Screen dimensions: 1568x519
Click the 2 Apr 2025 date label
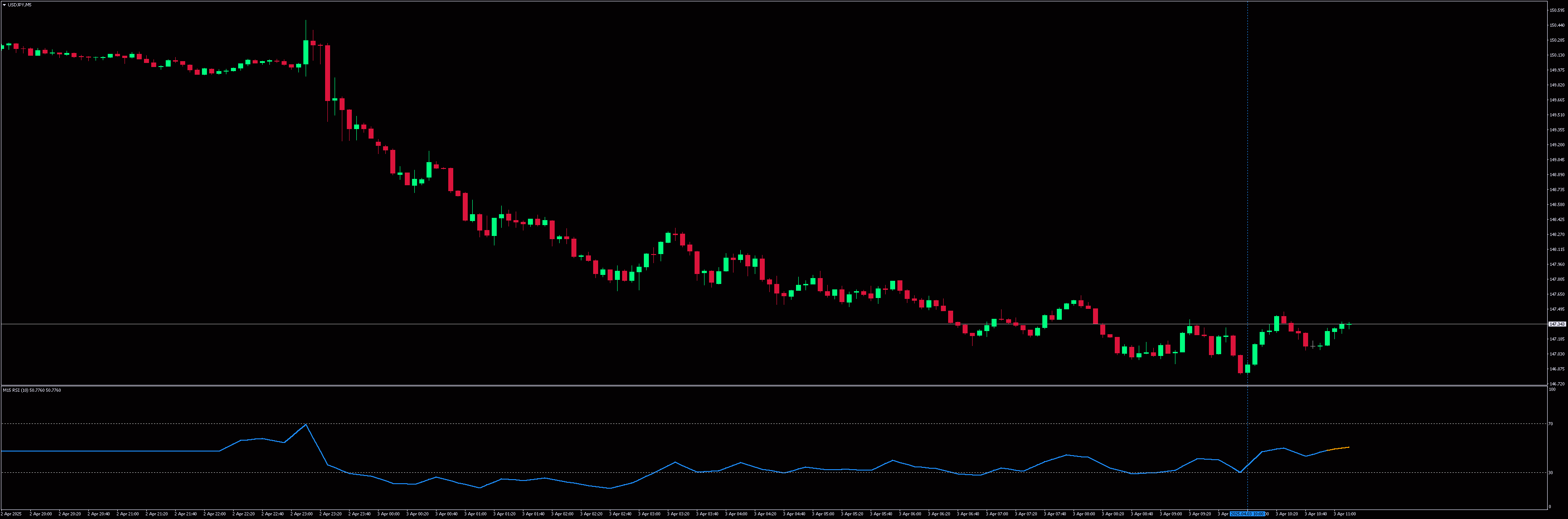click(x=11, y=514)
